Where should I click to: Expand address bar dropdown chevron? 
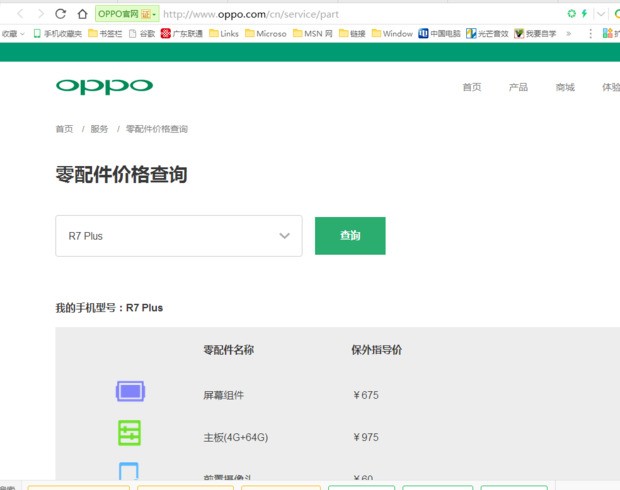coord(601,14)
